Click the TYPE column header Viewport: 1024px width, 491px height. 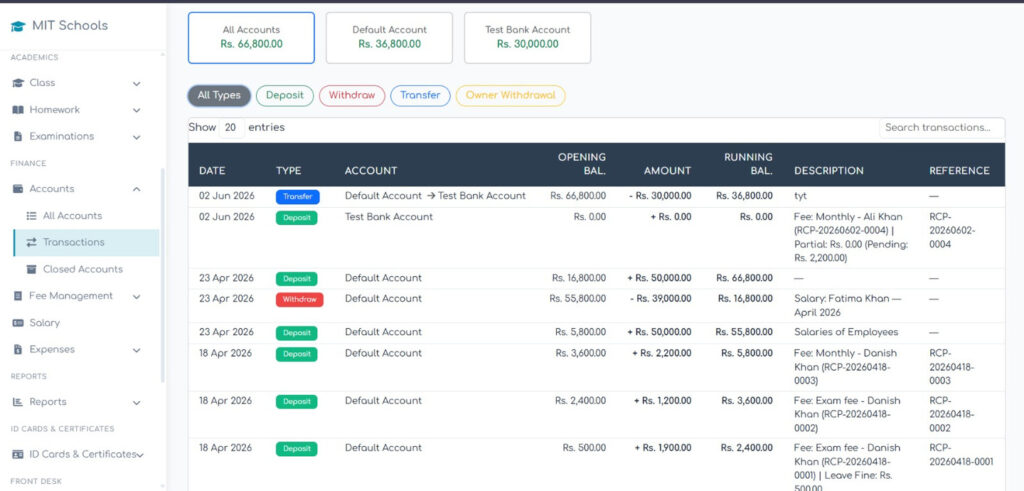coord(289,170)
